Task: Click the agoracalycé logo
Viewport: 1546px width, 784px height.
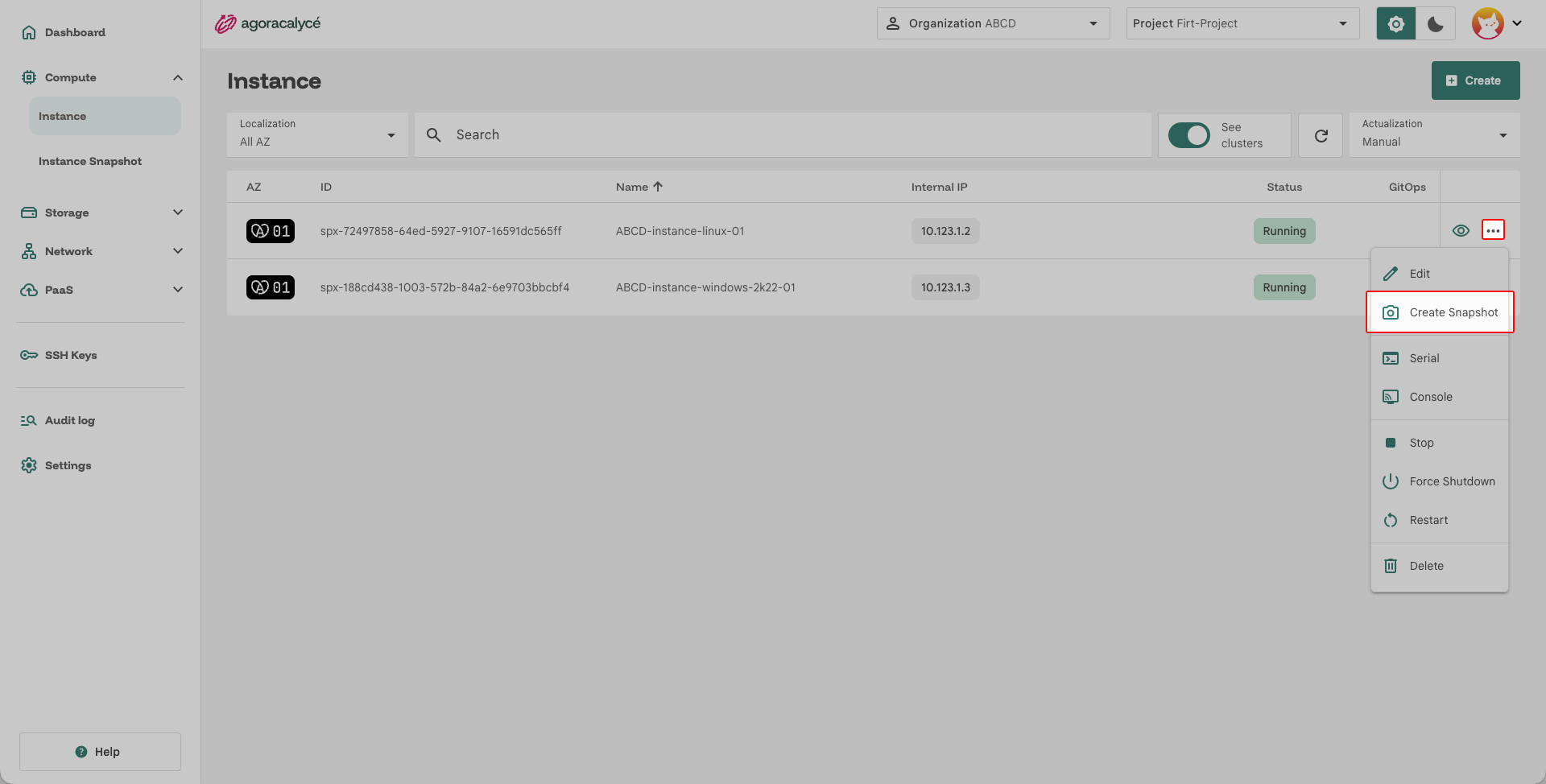Action: pos(267,23)
